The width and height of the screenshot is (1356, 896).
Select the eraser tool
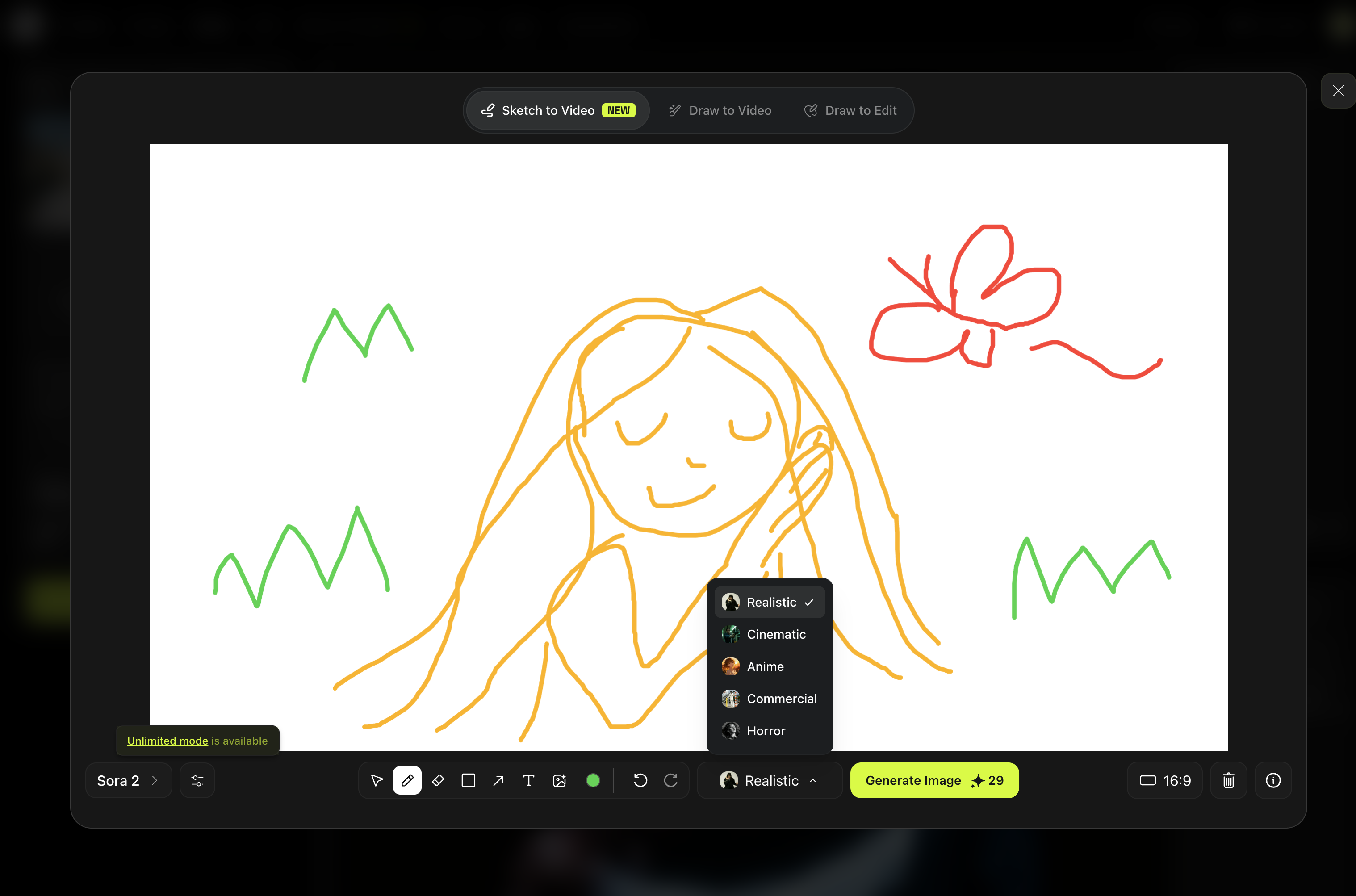pyautogui.click(x=438, y=781)
